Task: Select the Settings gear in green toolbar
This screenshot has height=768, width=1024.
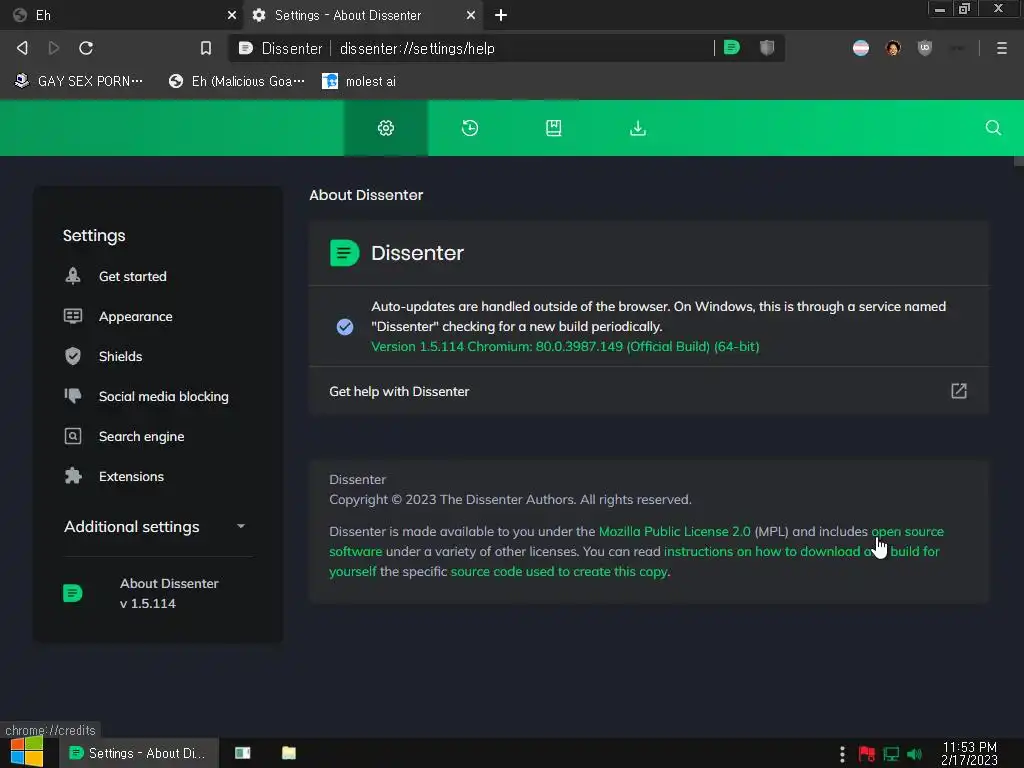Action: click(x=386, y=128)
